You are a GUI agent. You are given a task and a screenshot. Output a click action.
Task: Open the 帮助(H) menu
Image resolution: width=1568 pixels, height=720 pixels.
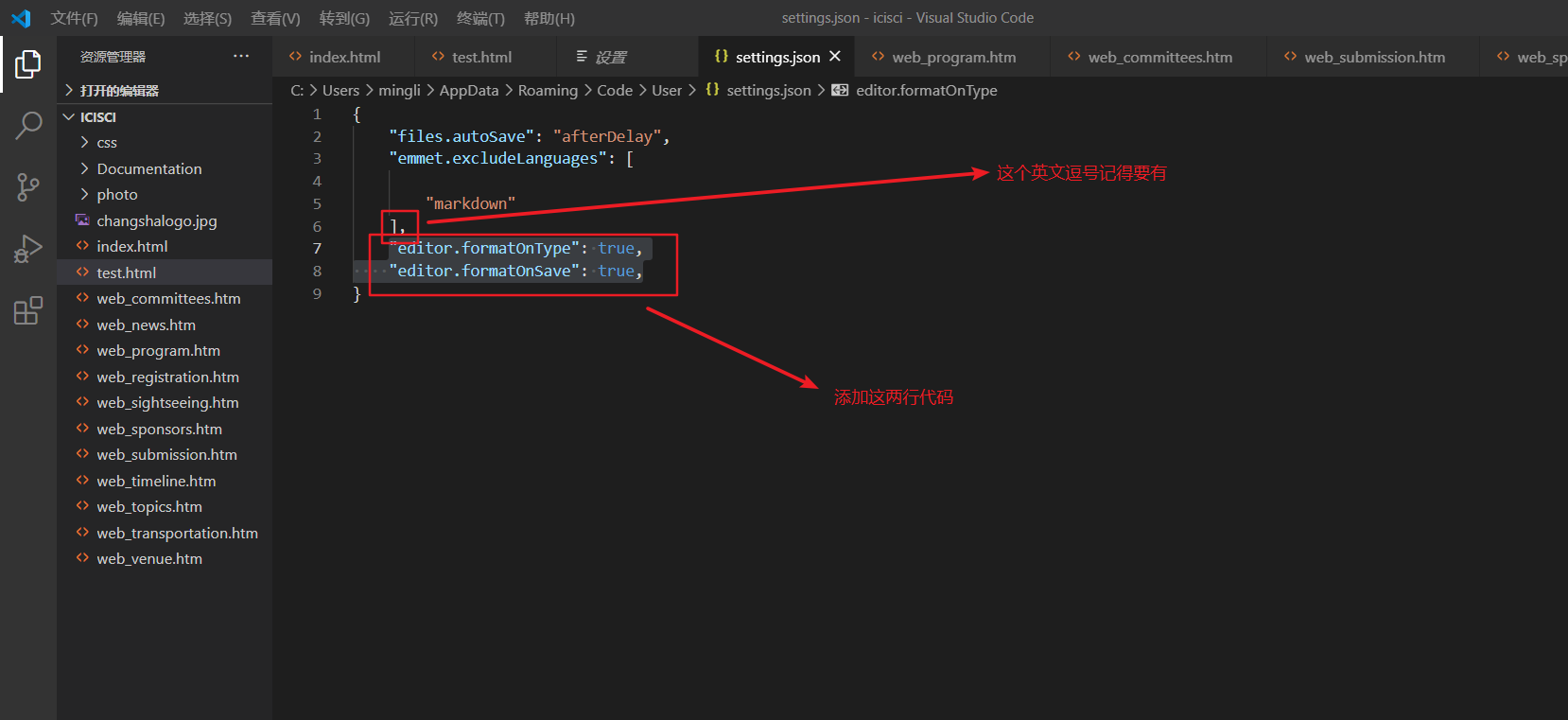(x=549, y=18)
